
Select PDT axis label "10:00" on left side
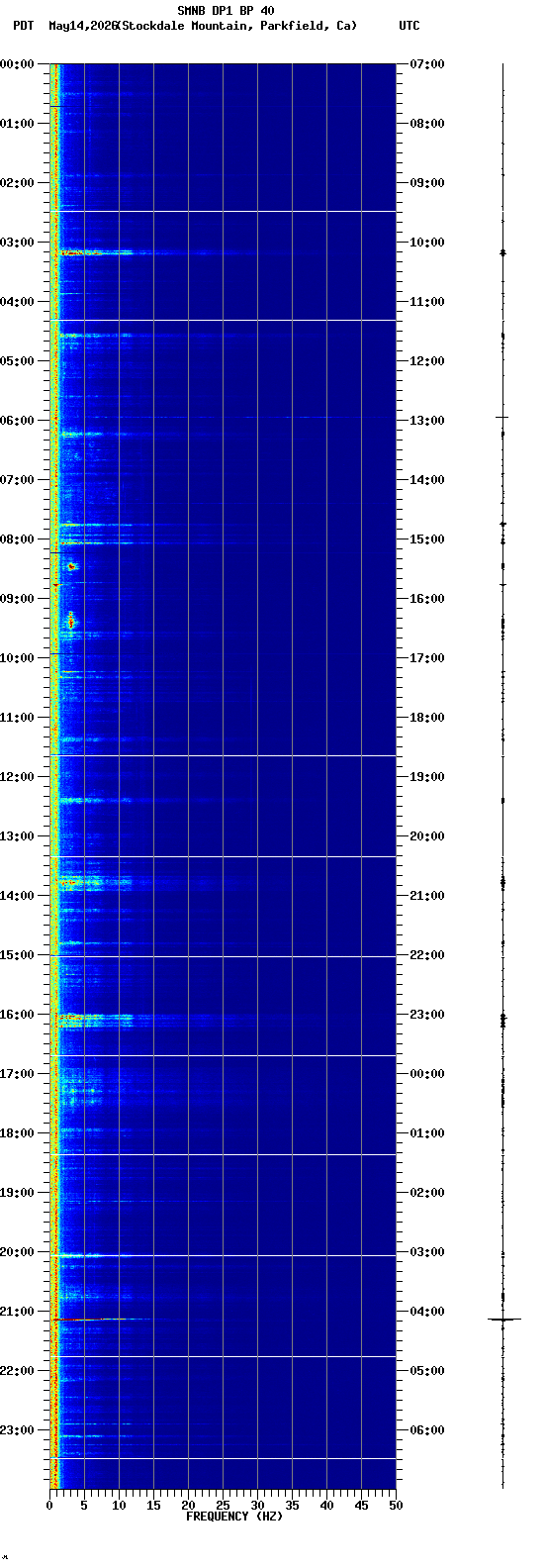pyautogui.click(x=17, y=658)
